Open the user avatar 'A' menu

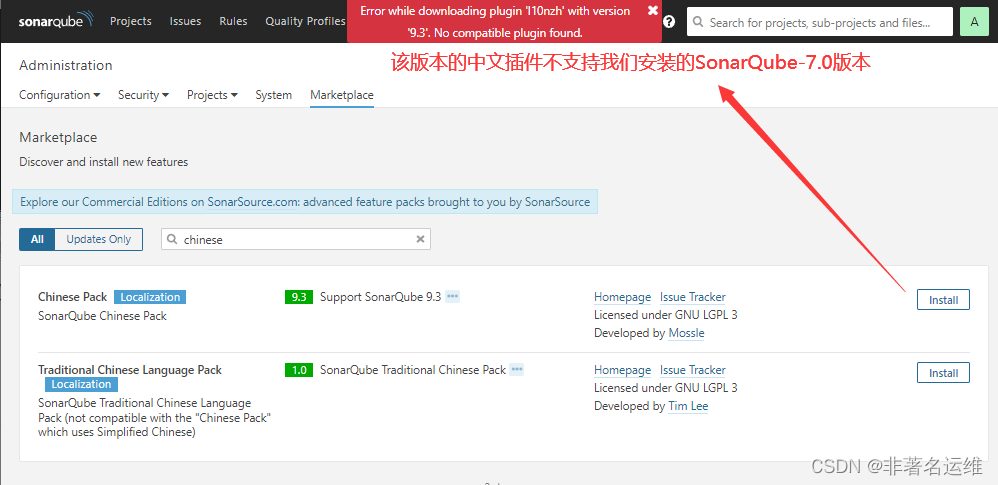point(974,22)
